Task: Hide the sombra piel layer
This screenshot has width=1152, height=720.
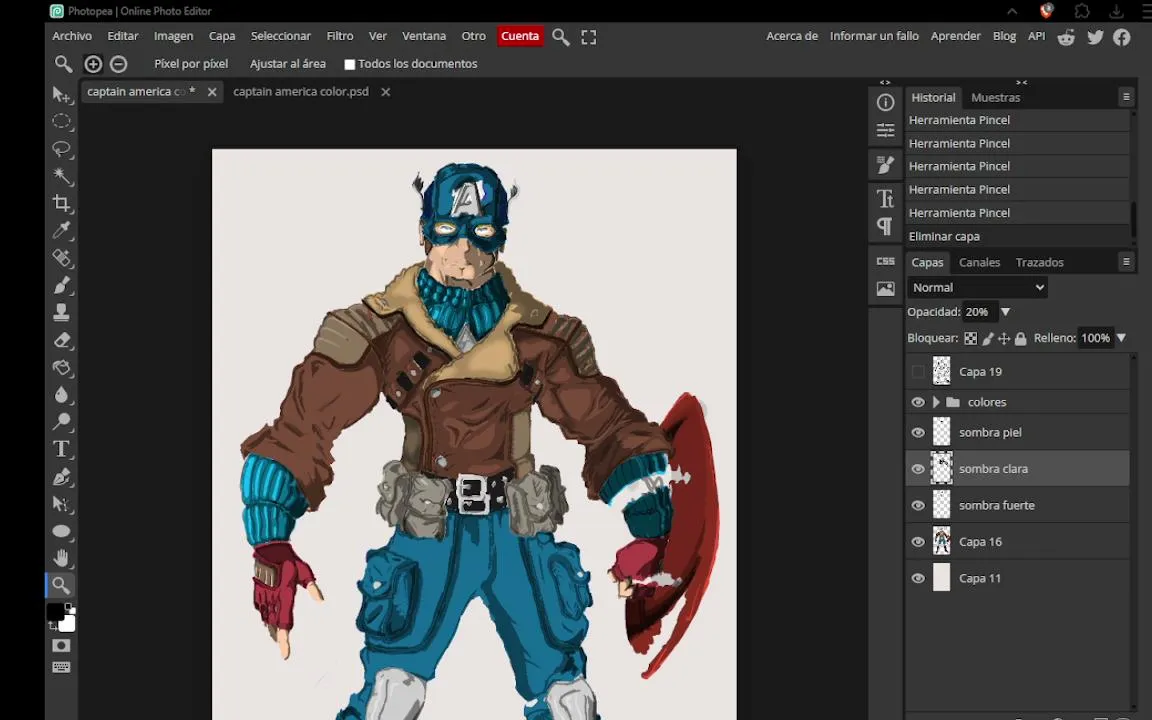Action: point(918,432)
